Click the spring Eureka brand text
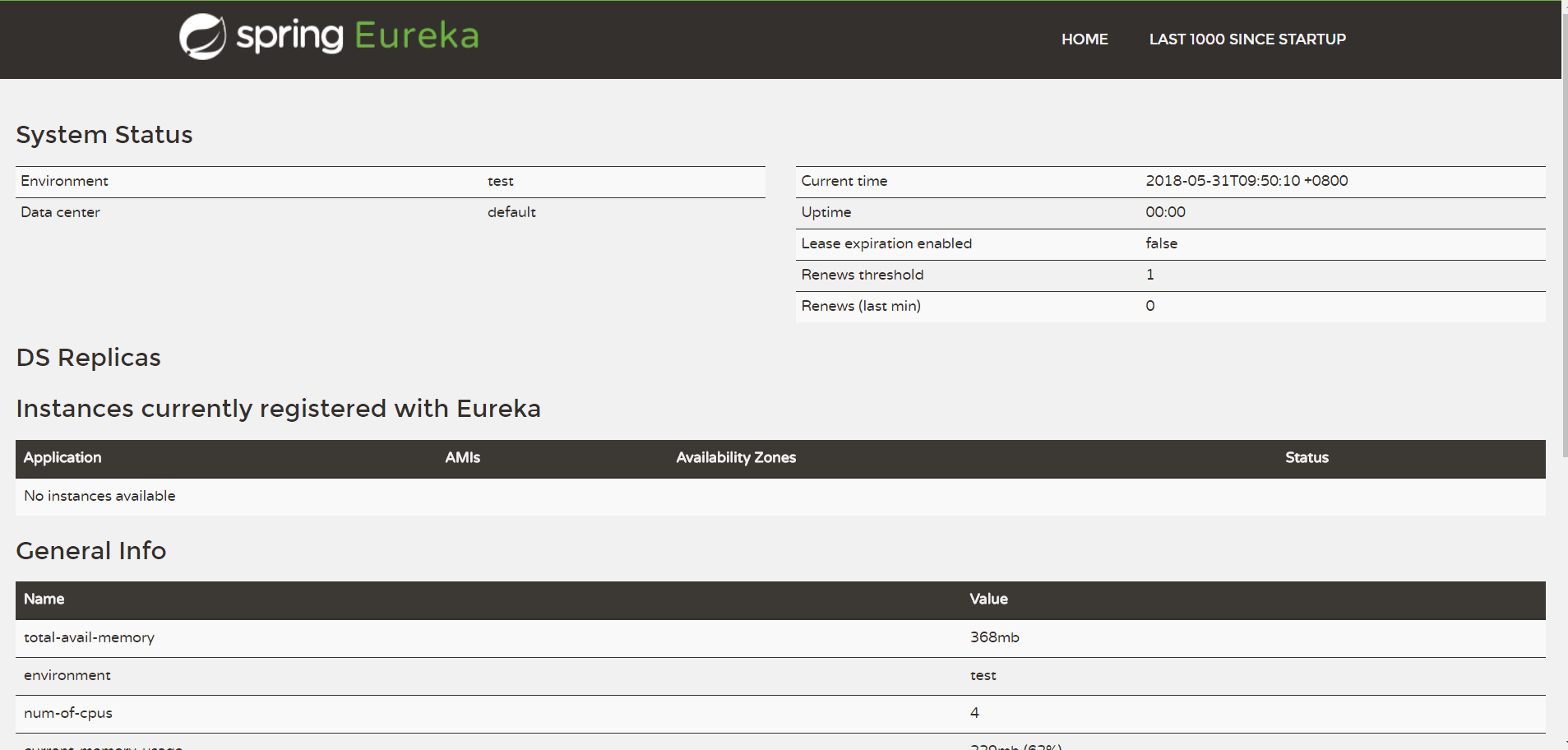Viewport: 1568px width, 750px height. pyautogui.click(x=358, y=36)
